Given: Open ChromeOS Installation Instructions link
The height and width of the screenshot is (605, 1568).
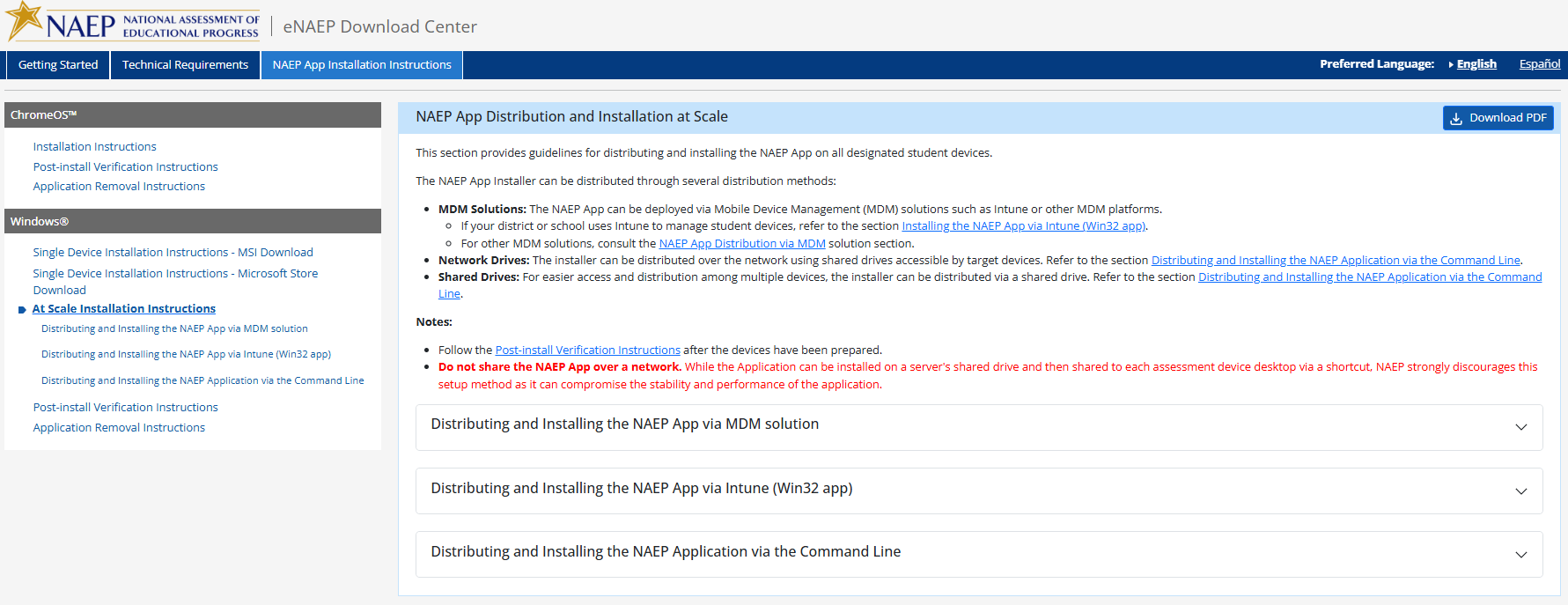Looking at the screenshot, I should click(x=94, y=147).
